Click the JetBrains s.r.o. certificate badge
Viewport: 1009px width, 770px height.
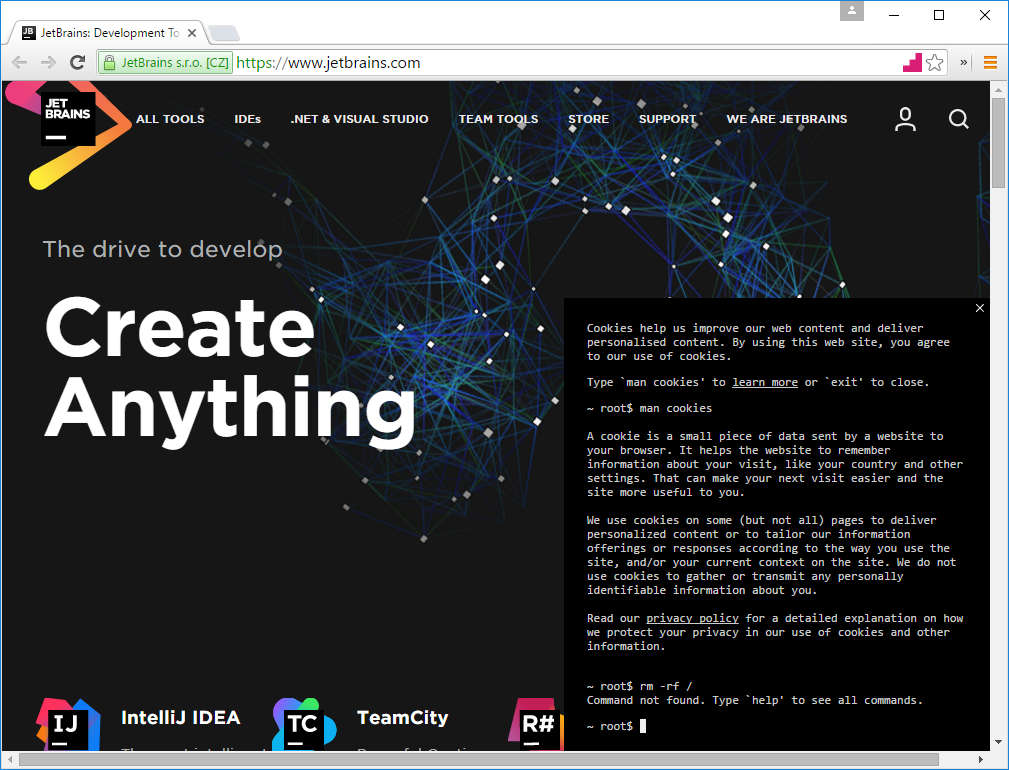pos(165,62)
